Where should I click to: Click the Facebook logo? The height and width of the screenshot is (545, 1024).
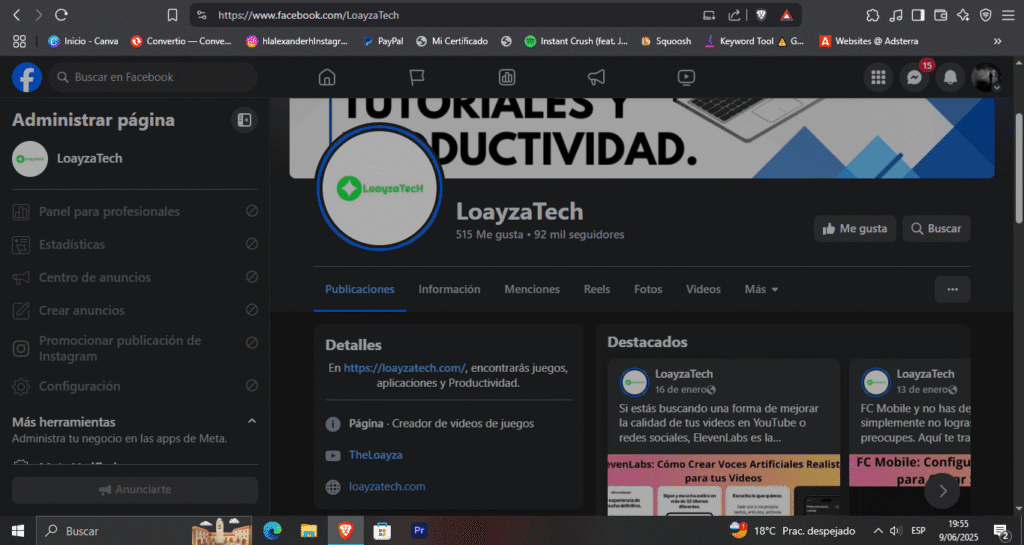(x=27, y=77)
